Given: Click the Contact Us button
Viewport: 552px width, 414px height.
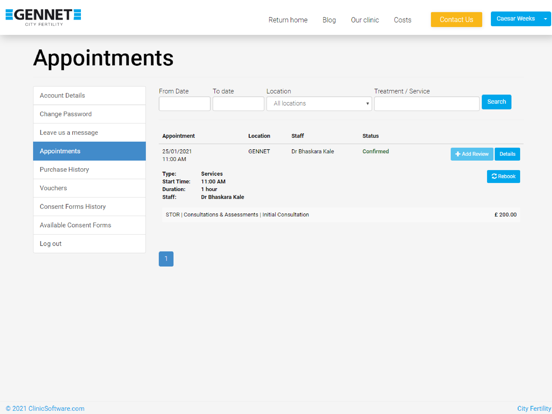Looking at the screenshot, I should pos(456,20).
